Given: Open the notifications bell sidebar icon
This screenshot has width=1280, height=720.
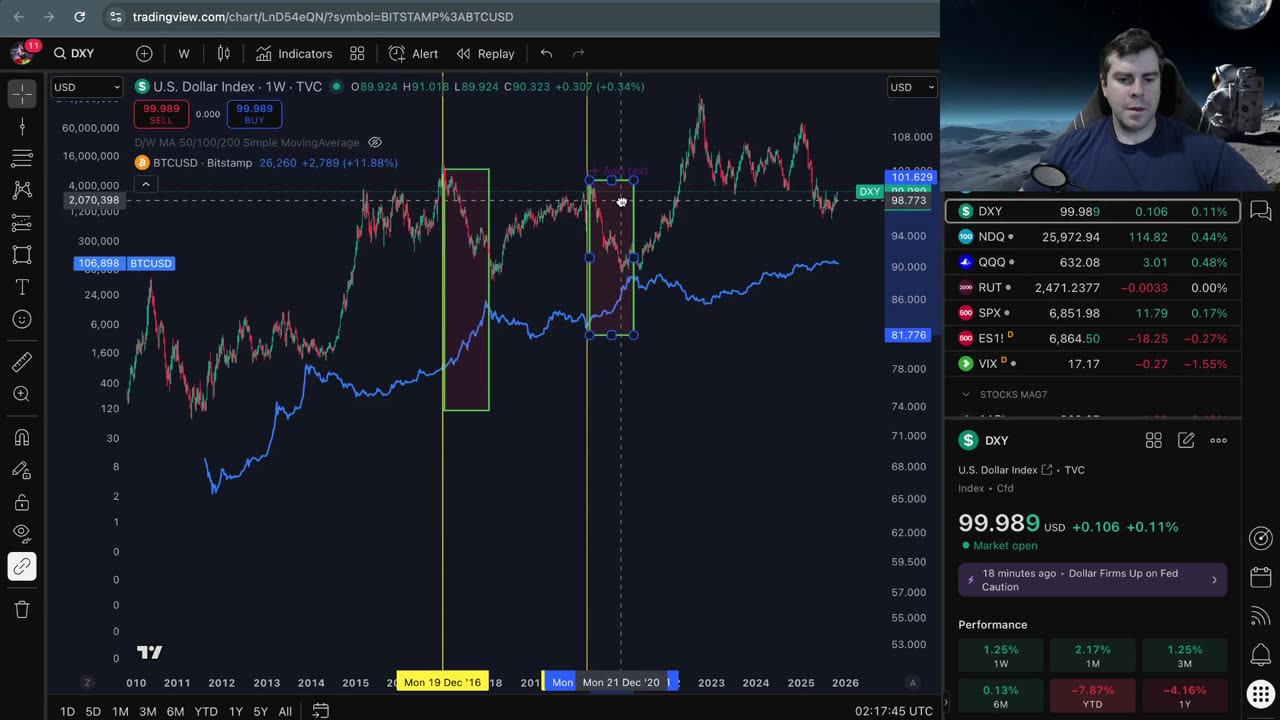Looking at the screenshot, I should coord(1261,655).
